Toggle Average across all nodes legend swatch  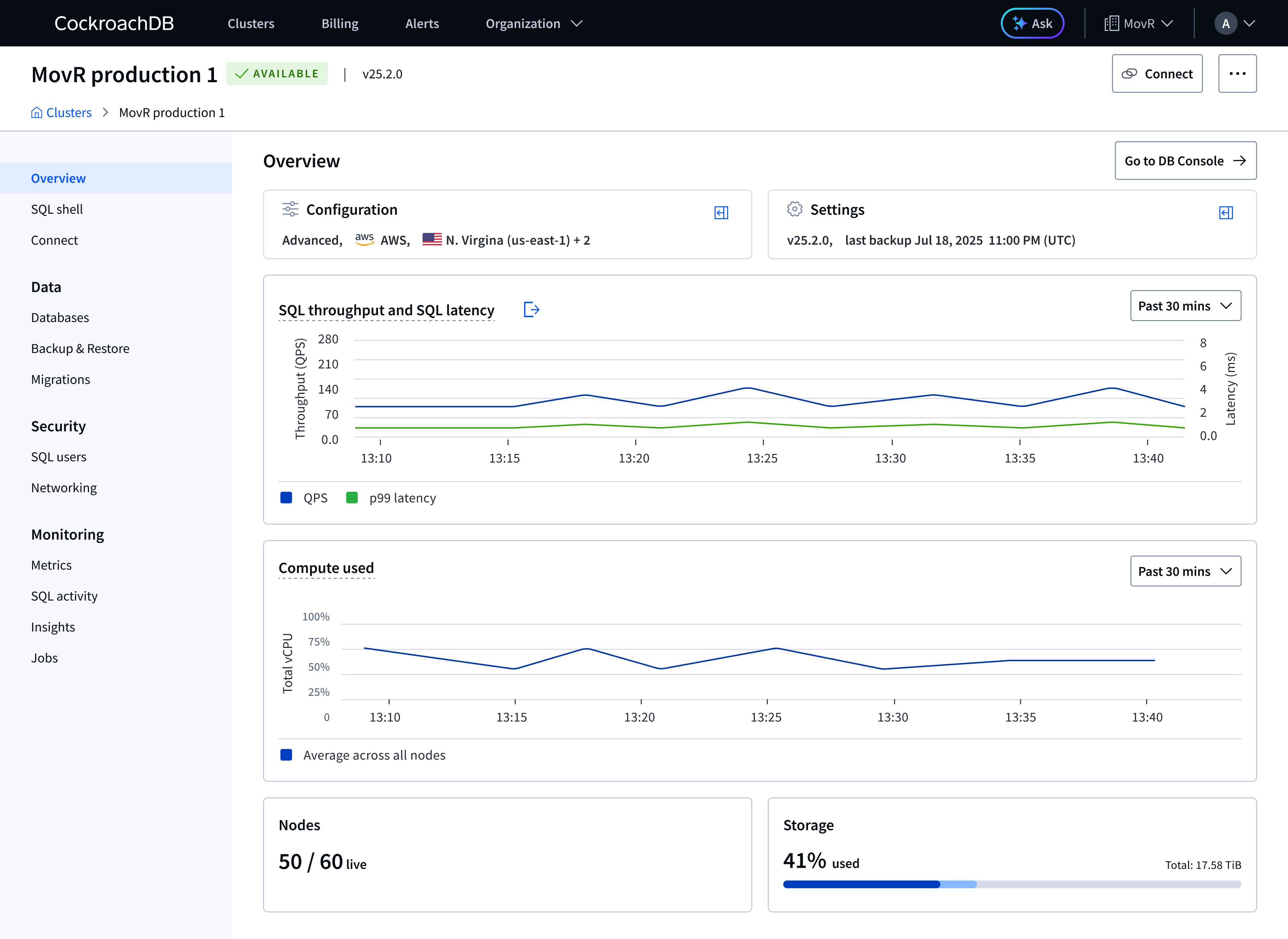pos(287,755)
